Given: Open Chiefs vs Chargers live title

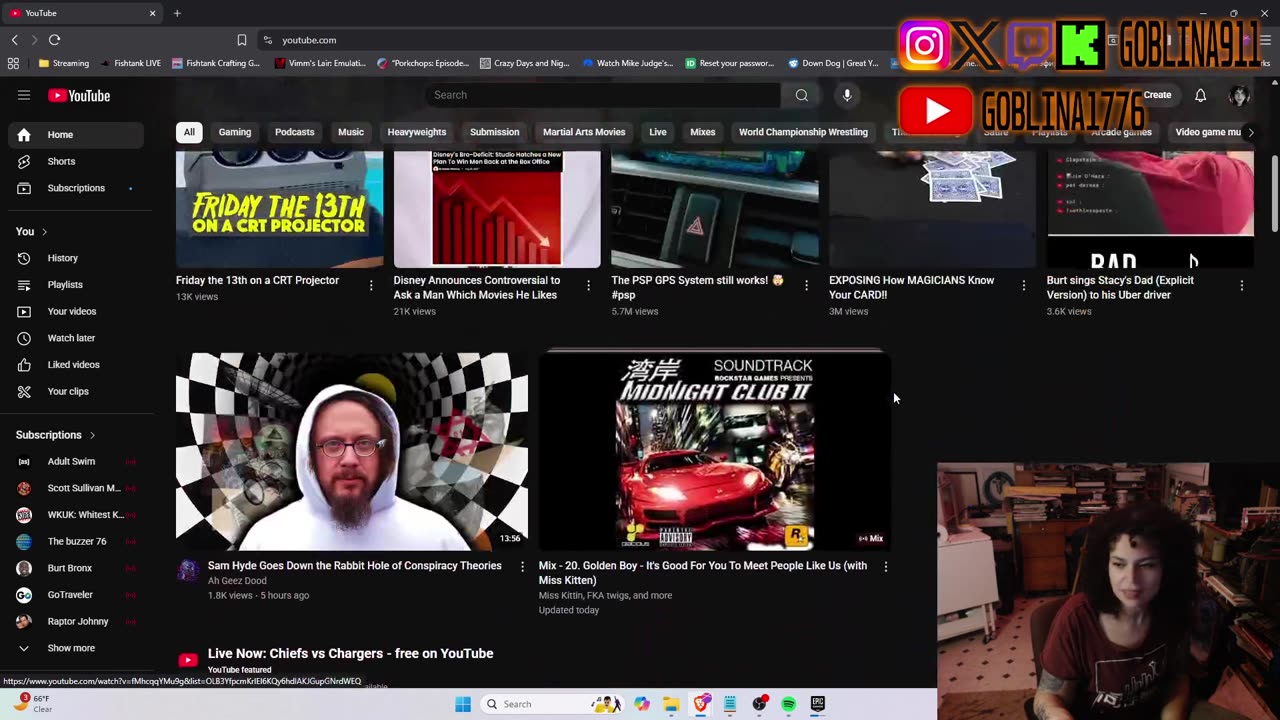Looking at the screenshot, I should pos(350,653).
